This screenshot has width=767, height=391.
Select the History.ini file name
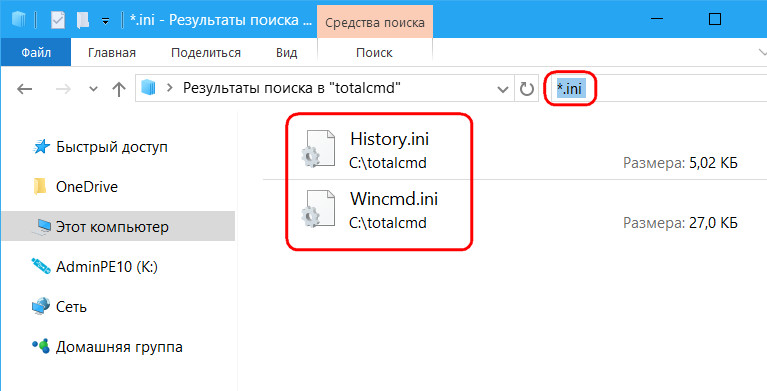(389, 139)
